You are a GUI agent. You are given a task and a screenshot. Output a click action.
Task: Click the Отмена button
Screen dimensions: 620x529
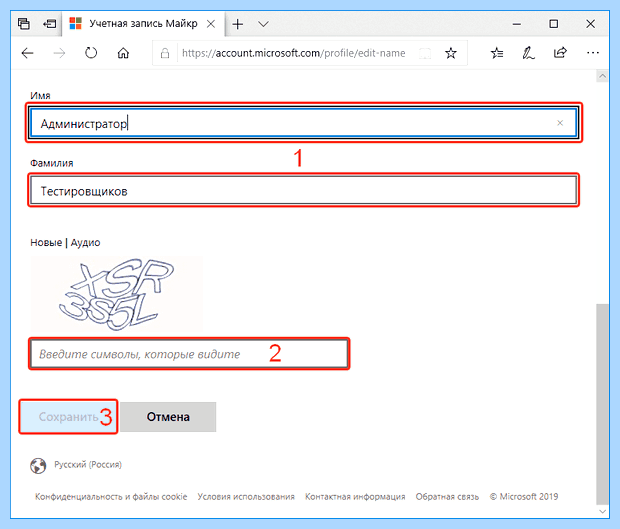pyautogui.click(x=168, y=417)
